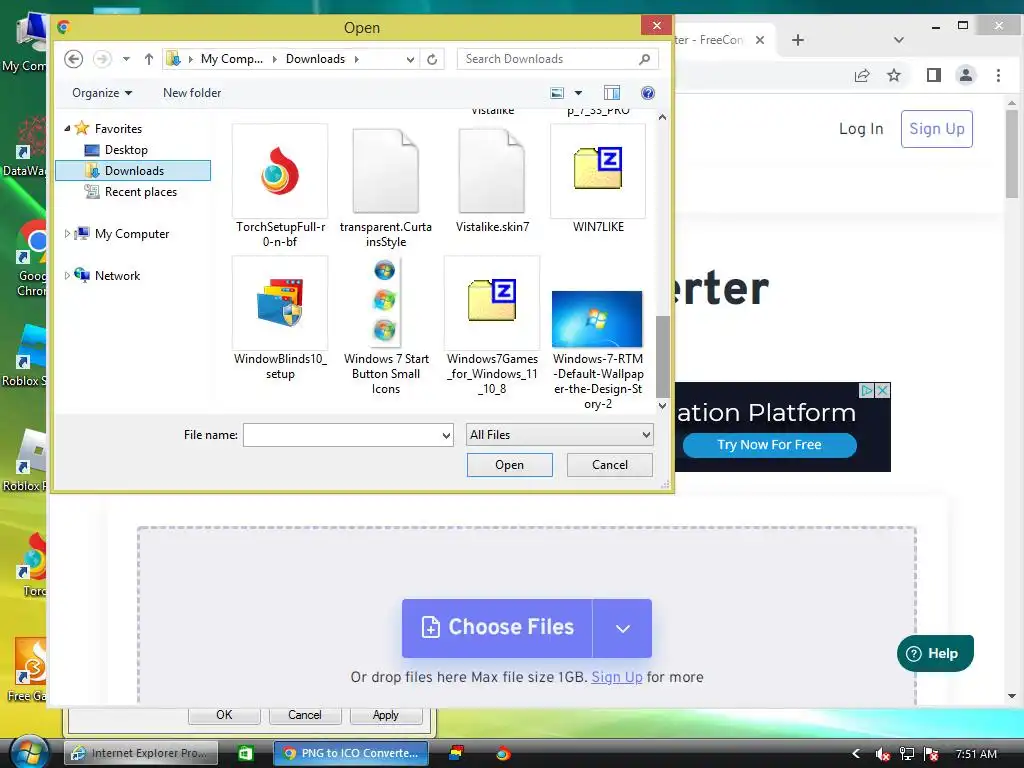Open view options dropdown arrow
The height and width of the screenshot is (768, 1024).
click(578, 93)
